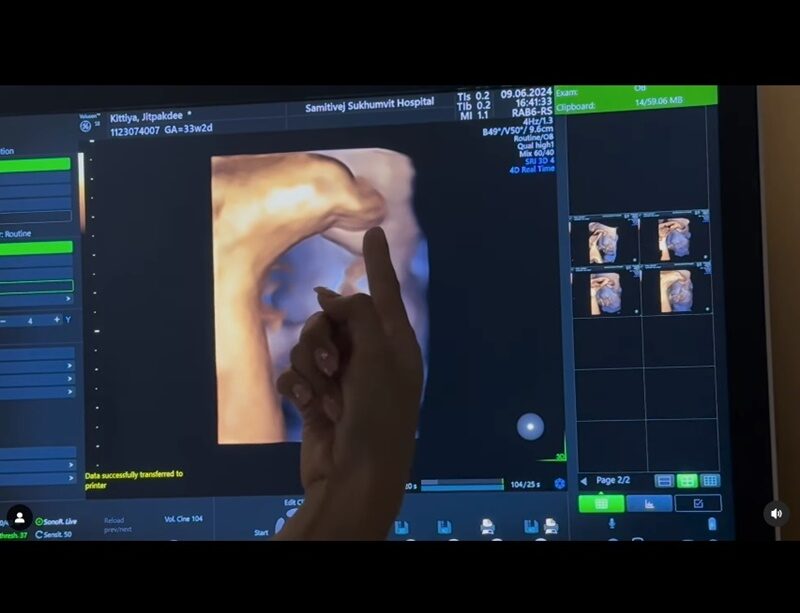Screen dimensions: 800x613
Task: Click the blue snowflake icon beside 104/25 s
Action: [560, 483]
